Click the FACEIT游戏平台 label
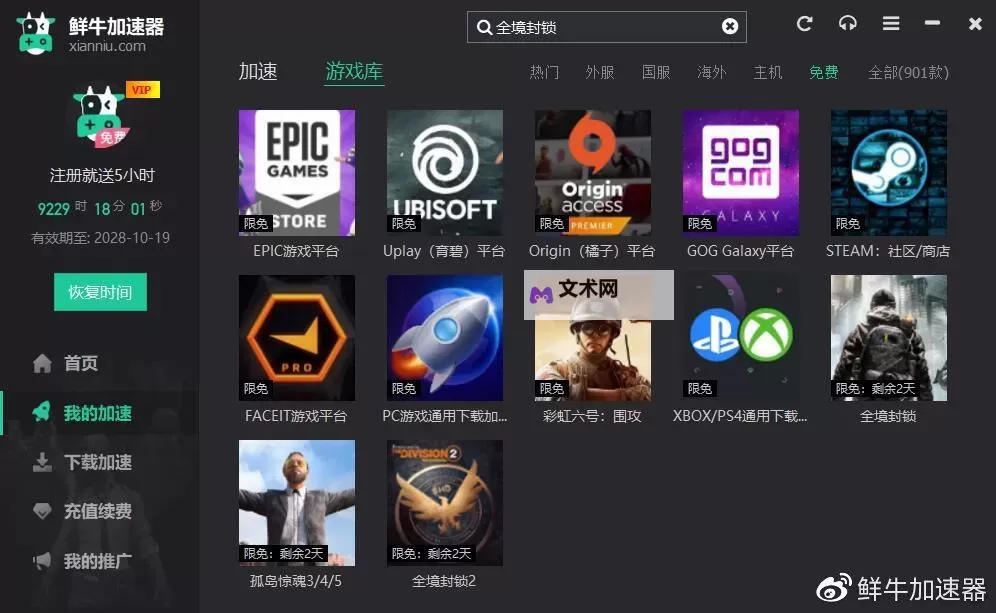Image resolution: width=996 pixels, height=613 pixels. tap(296, 416)
